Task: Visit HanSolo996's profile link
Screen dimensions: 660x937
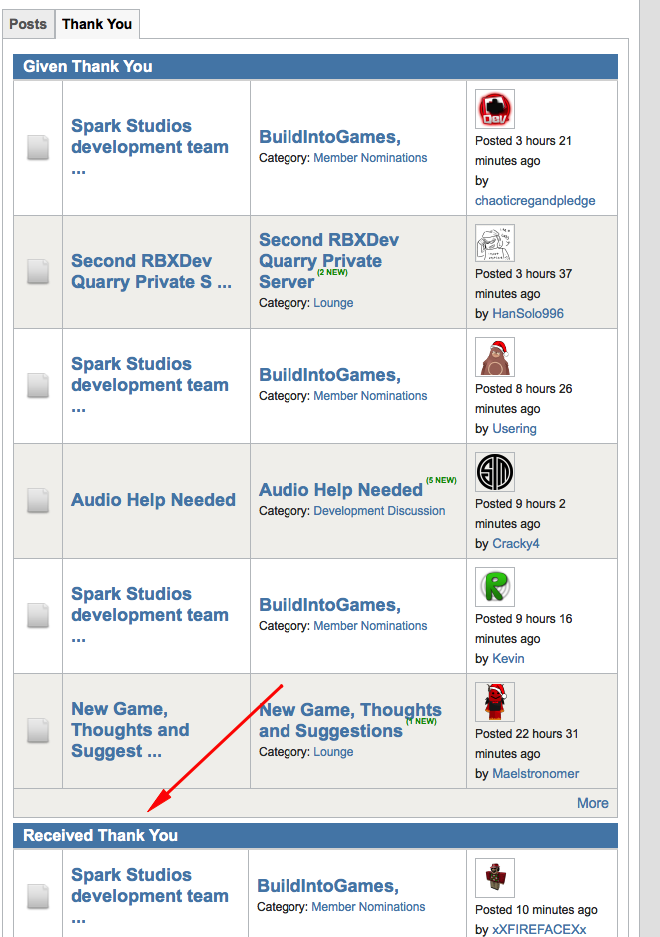Action: click(x=527, y=314)
